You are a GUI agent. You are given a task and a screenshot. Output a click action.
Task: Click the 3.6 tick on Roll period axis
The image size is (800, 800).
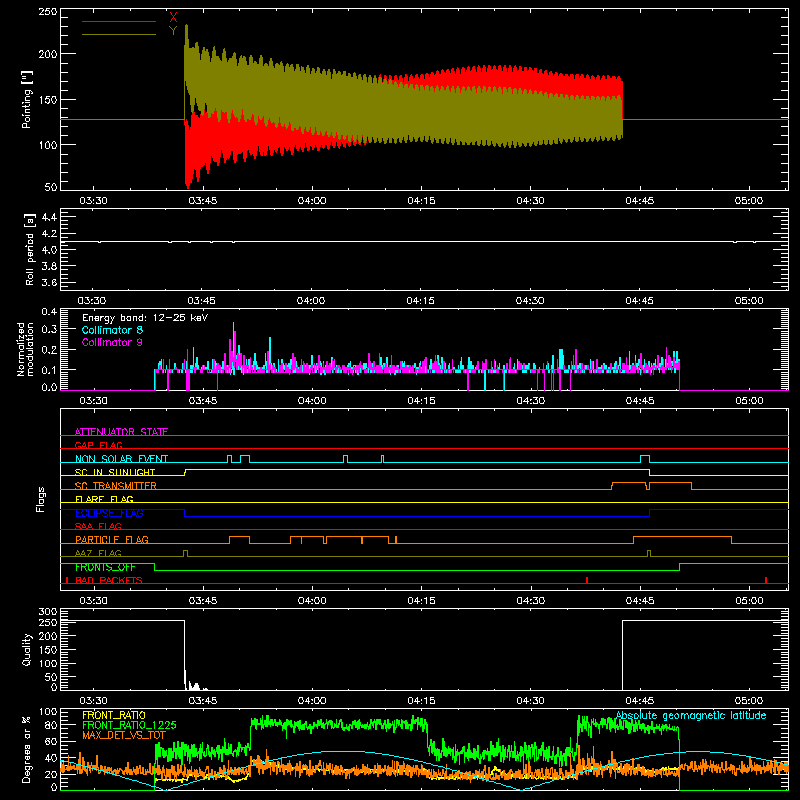coord(49,282)
